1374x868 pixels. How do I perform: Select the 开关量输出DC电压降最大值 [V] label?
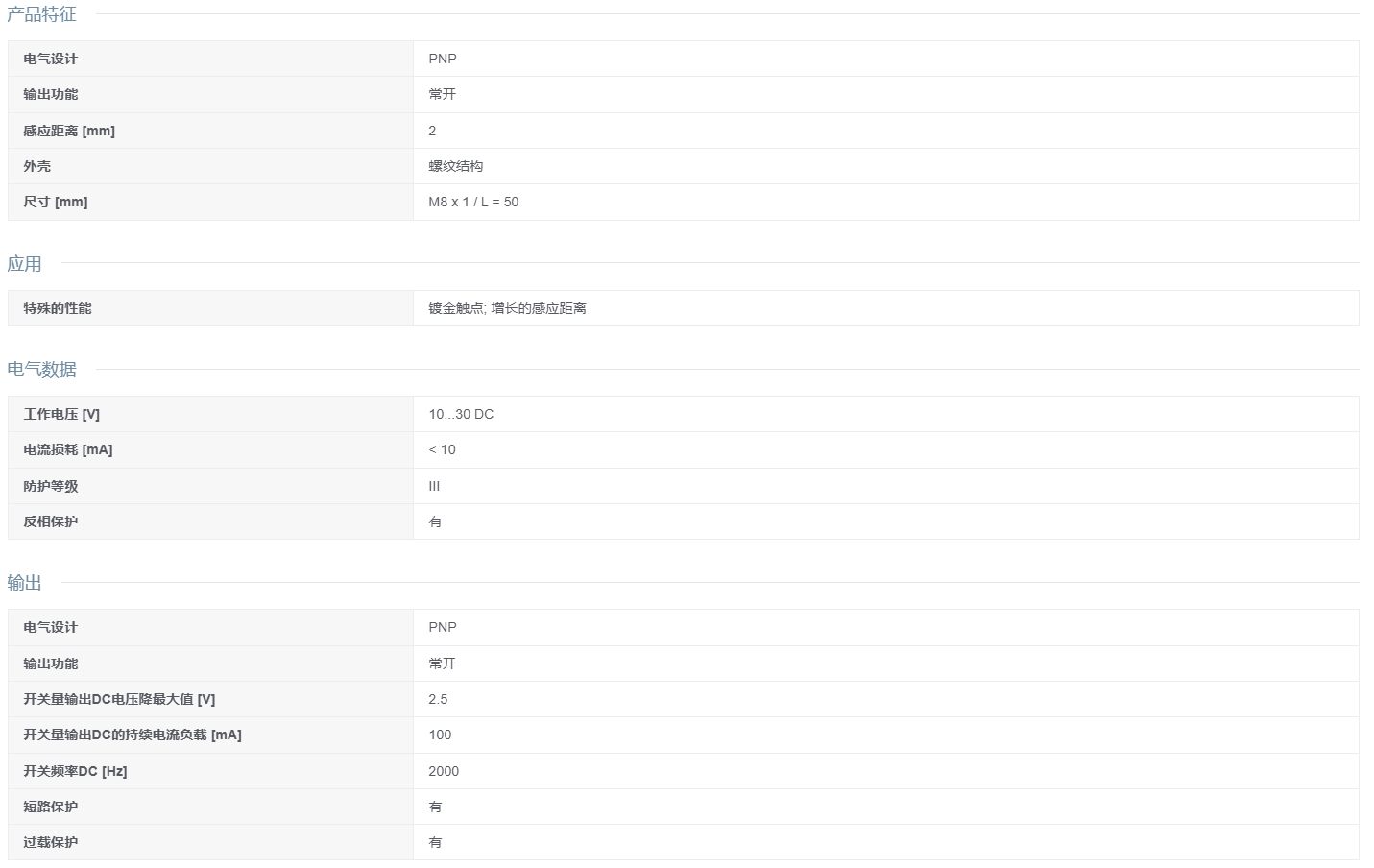[x=119, y=699]
